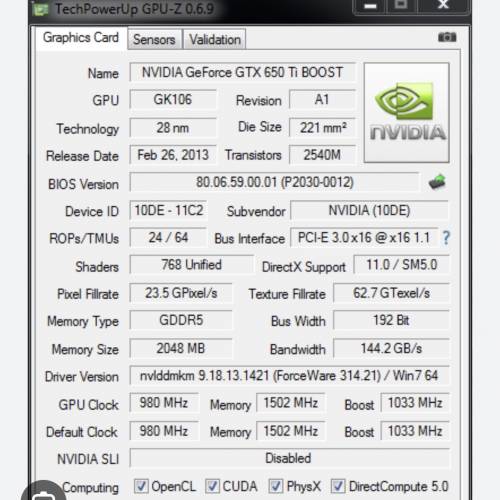
Task: Click the Default Clock field 980 MHz
Action: 164,431
